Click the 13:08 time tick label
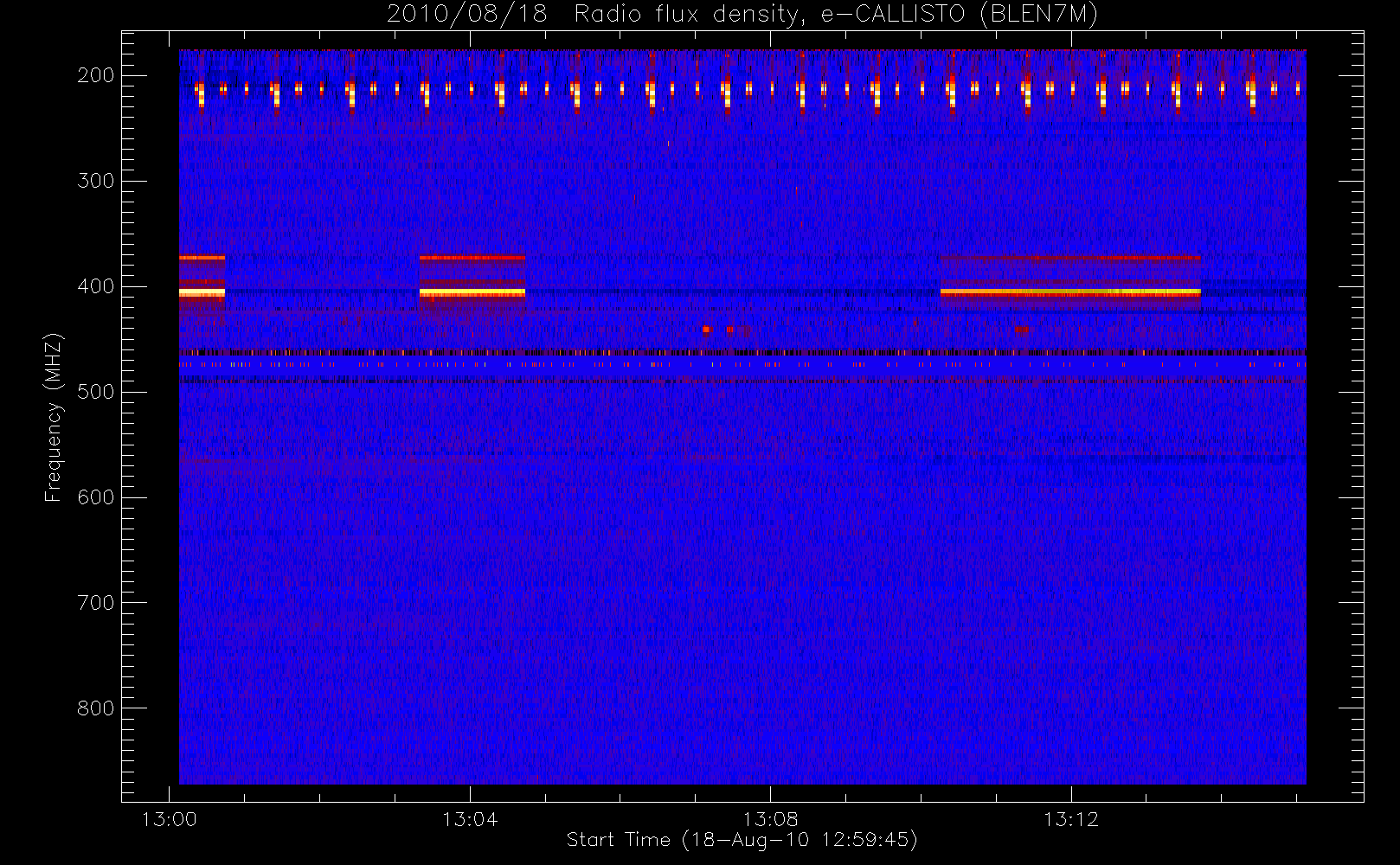 [770, 819]
